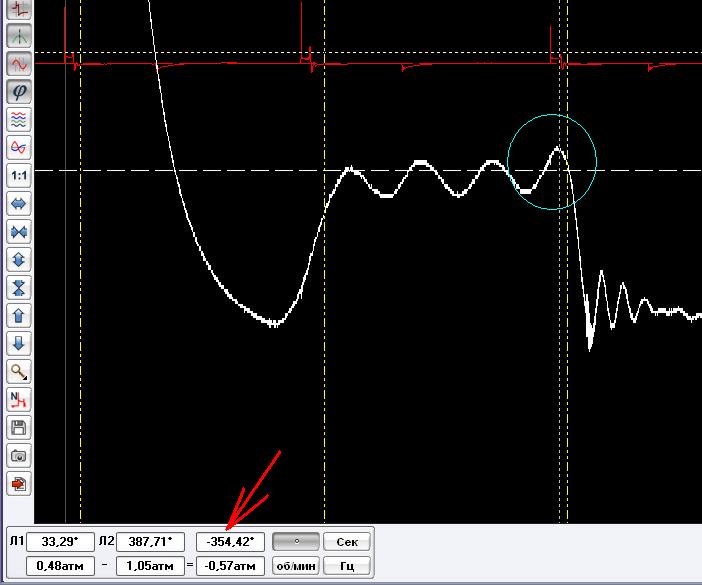Click the -0,57атм difference field

point(230,566)
